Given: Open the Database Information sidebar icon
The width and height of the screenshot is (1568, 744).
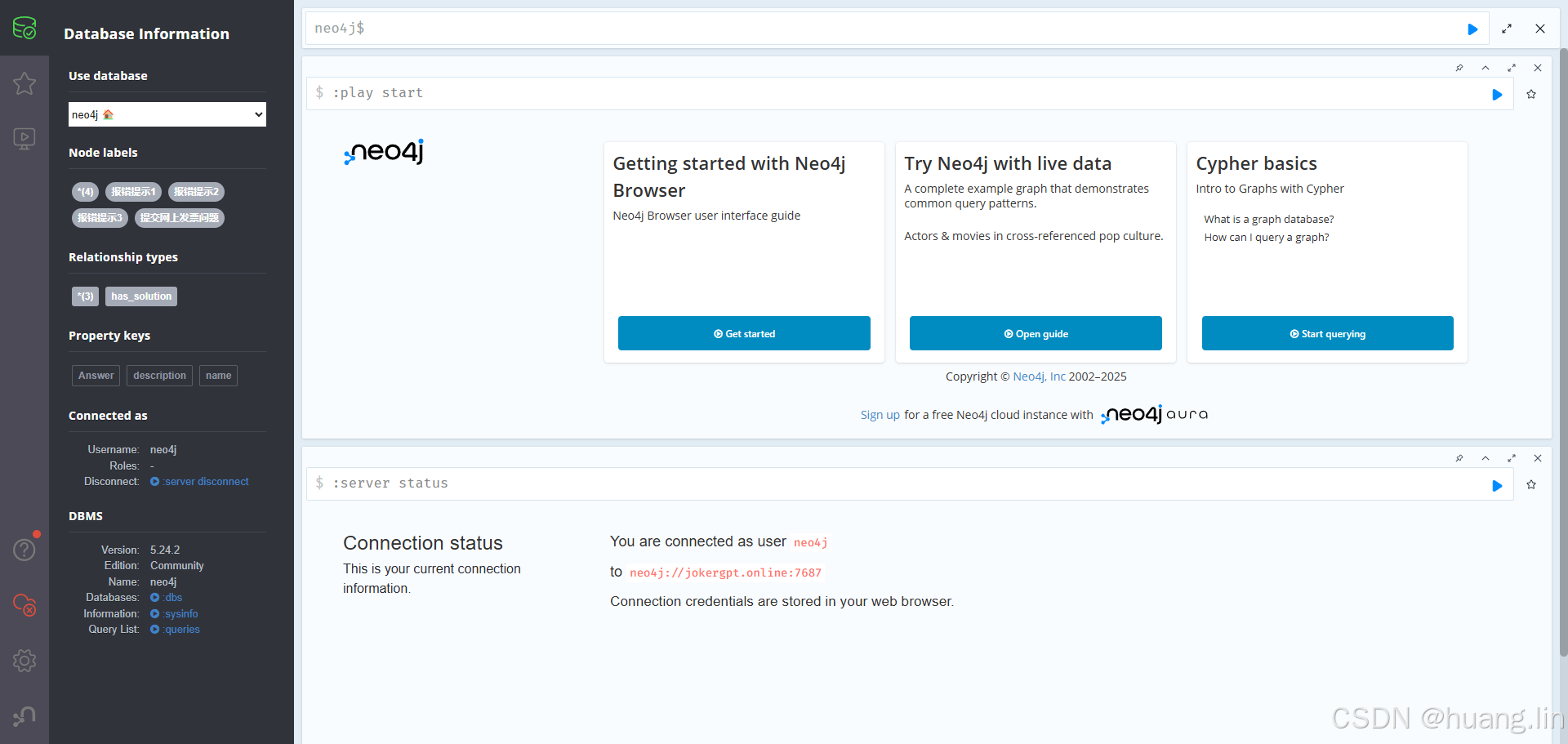Looking at the screenshot, I should 24,28.
